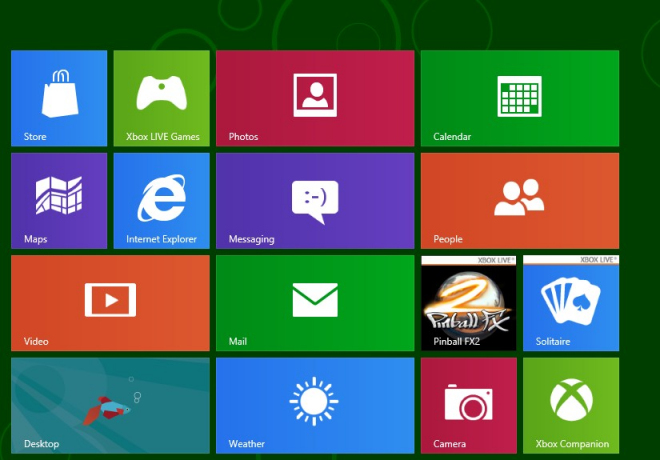Viewport: 660px width, 460px height.
Task: Launch the Maps tile
Action: pos(59,201)
